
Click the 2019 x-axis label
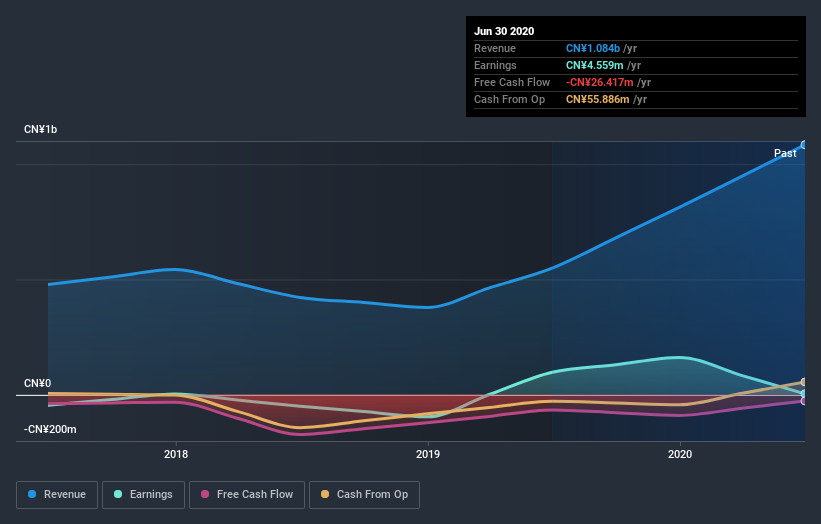428,454
